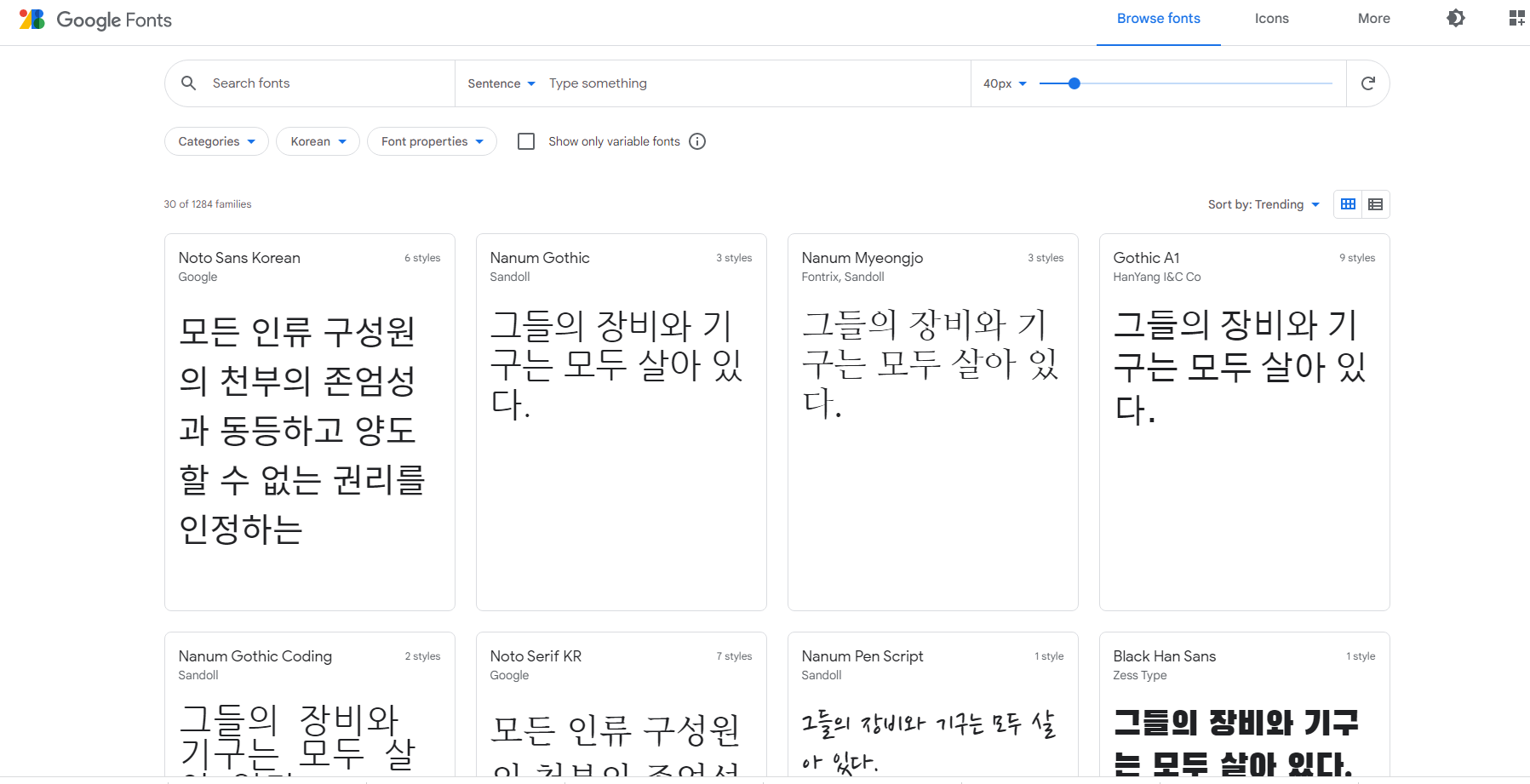This screenshot has width=1530, height=784.
Task: Open the Sentence preview type dropdown
Action: [501, 83]
